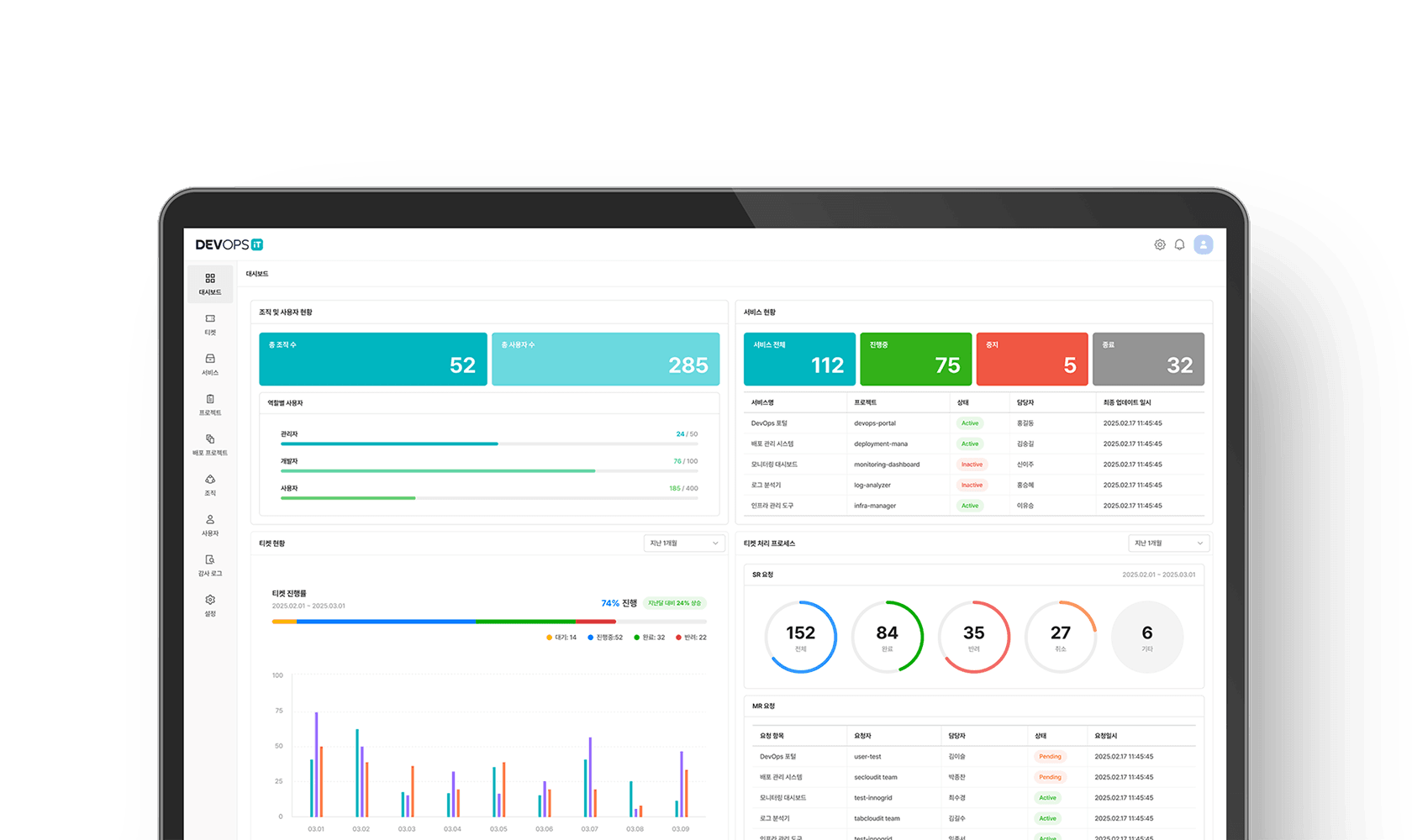Expand 지난 1개월 dropdown in 티켓 현황
This screenshot has width=1412, height=840.
coord(684,543)
